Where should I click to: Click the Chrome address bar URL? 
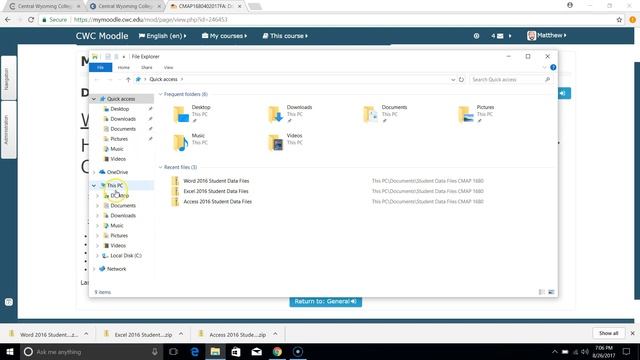151,20
